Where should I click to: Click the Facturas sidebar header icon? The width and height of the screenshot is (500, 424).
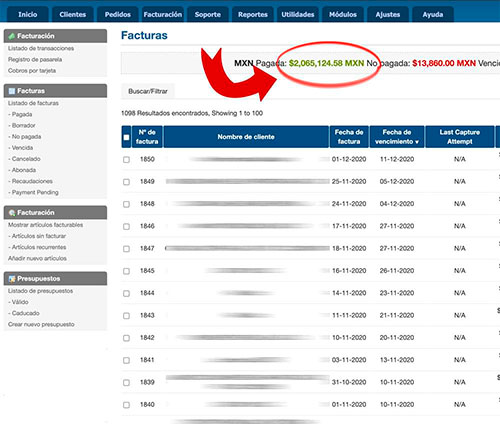12,91
